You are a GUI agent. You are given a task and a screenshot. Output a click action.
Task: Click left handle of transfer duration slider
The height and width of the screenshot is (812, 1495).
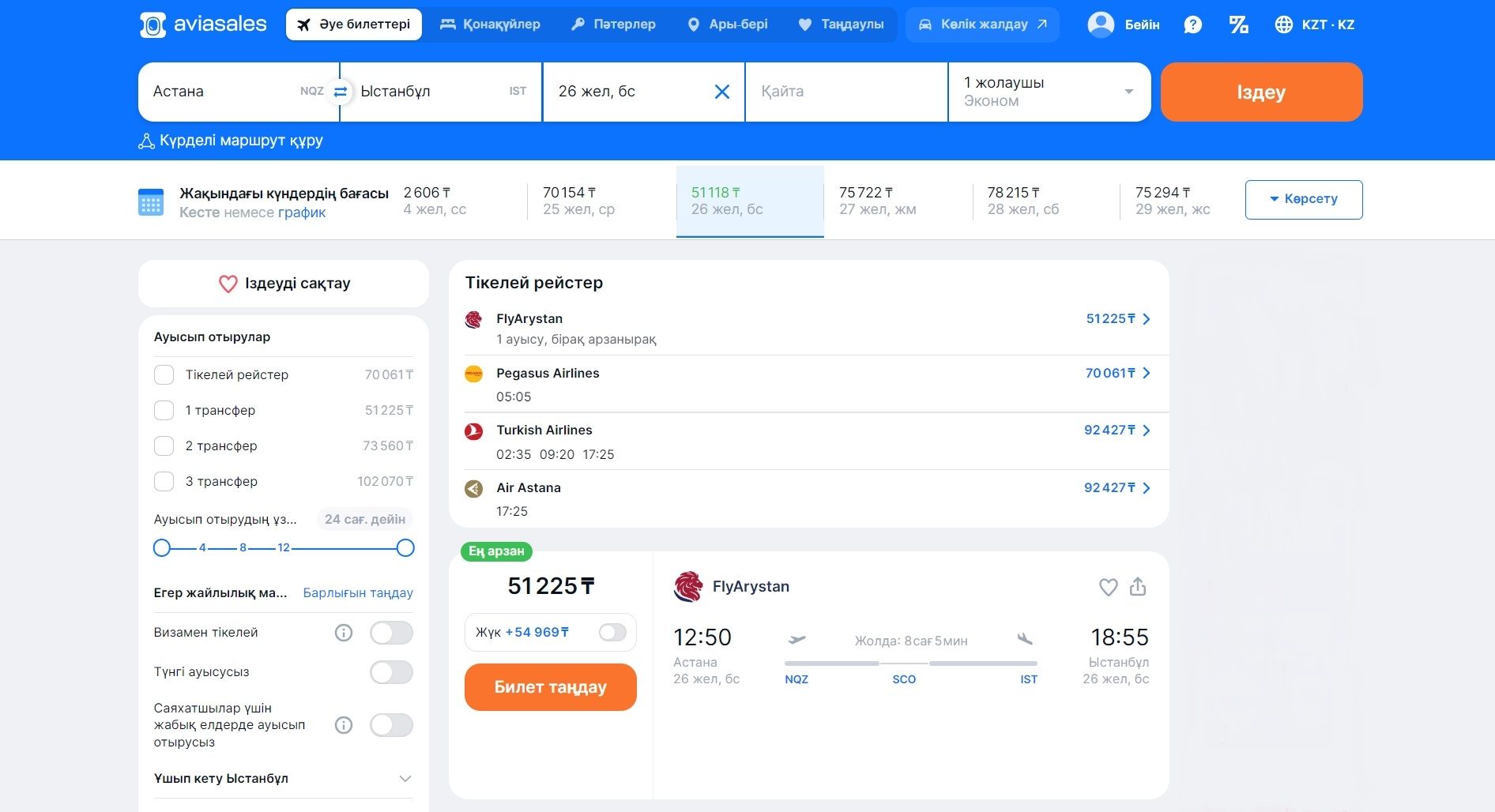162,548
